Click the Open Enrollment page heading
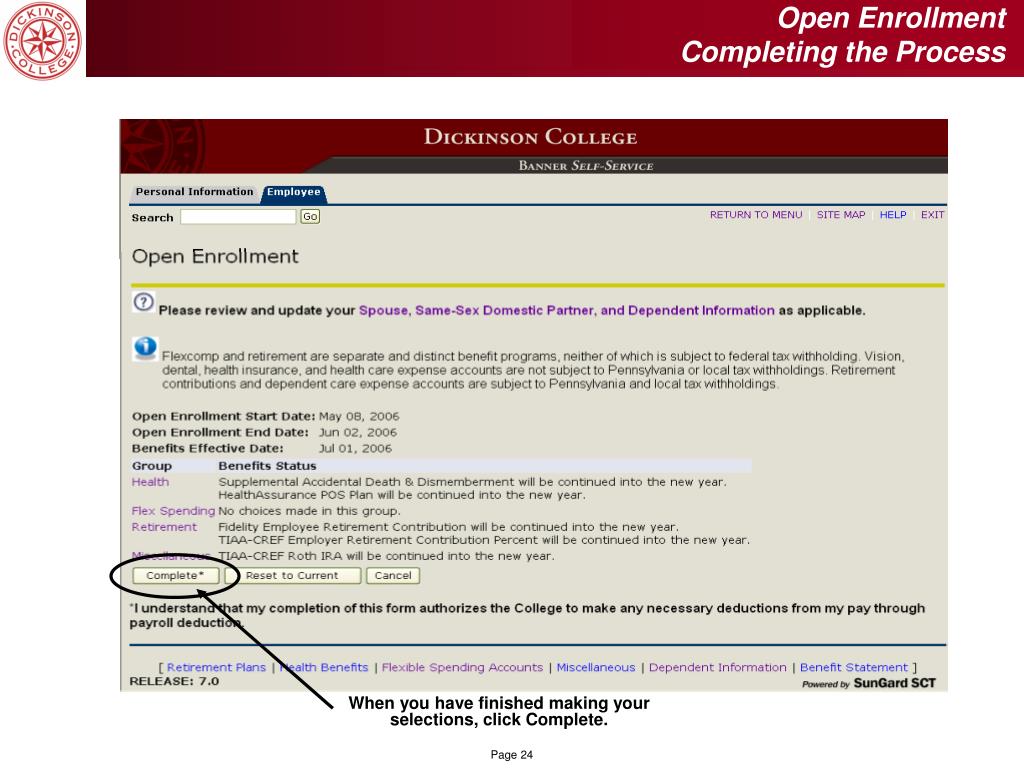Screen dimensions: 1024x768 coord(215,257)
